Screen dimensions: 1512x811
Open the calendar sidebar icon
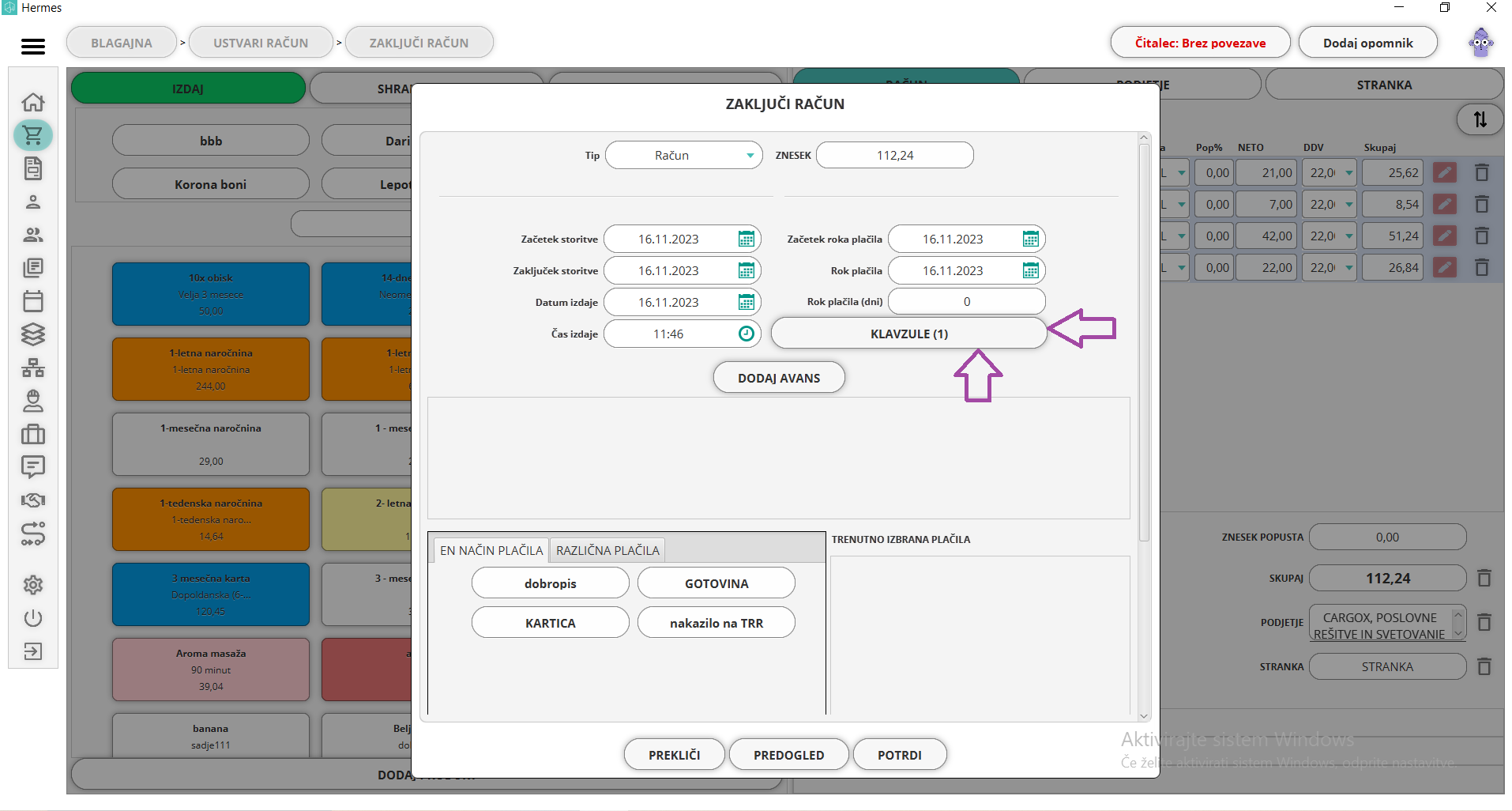(x=33, y=301)
